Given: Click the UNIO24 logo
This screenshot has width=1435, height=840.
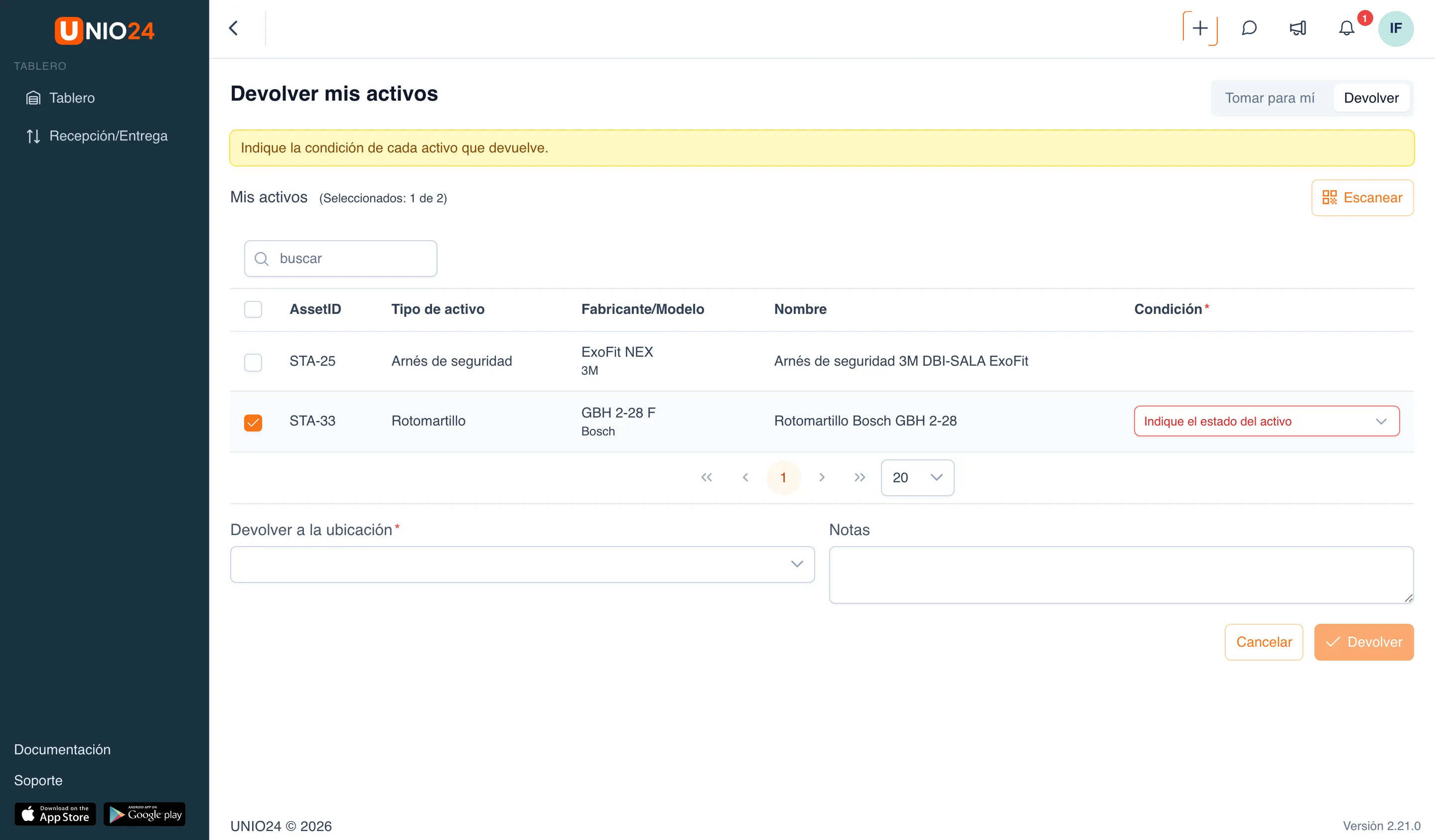Looking at the screenshot, I should coord(105,31).
